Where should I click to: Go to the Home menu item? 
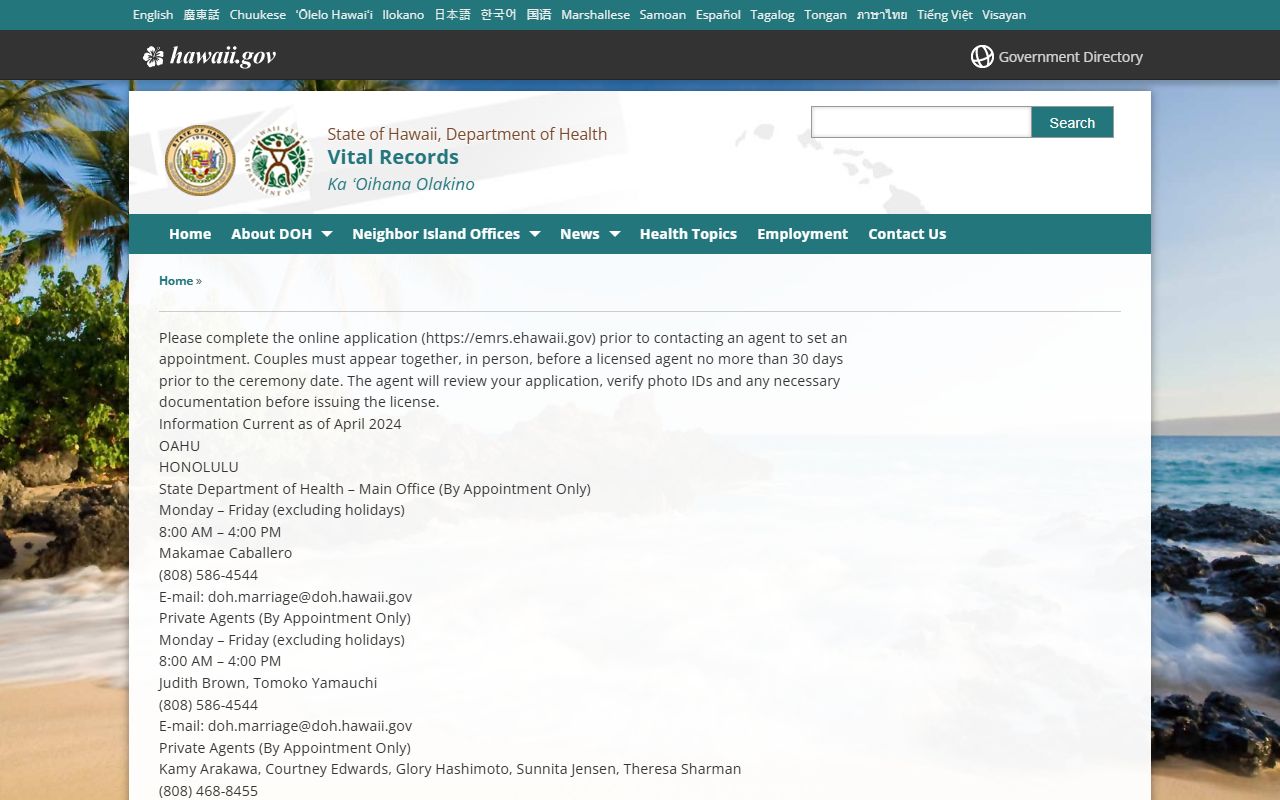pos(190,234)
